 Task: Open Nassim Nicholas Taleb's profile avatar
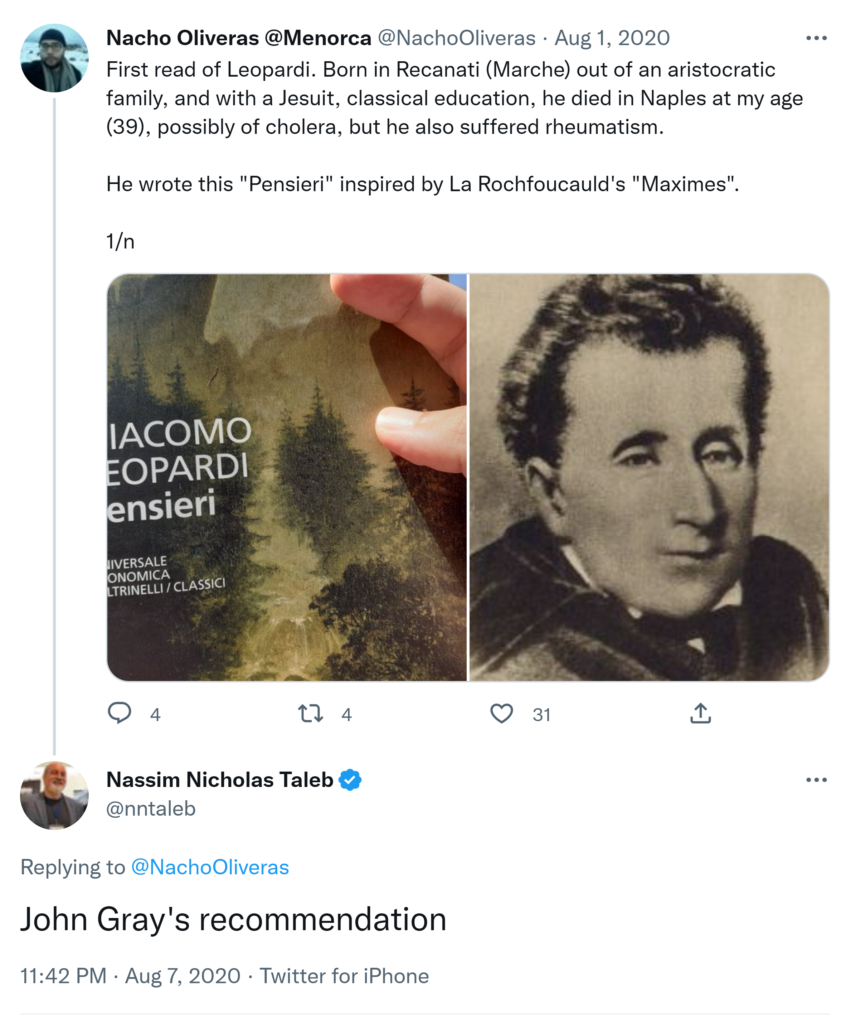(54, 795)
